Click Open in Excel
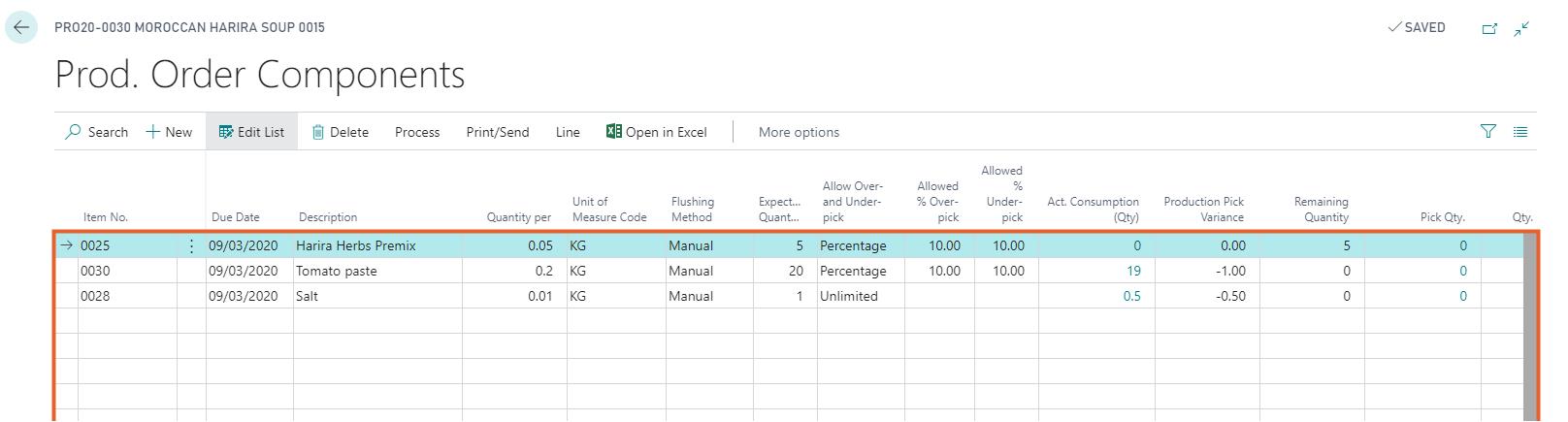 (656, 132)
